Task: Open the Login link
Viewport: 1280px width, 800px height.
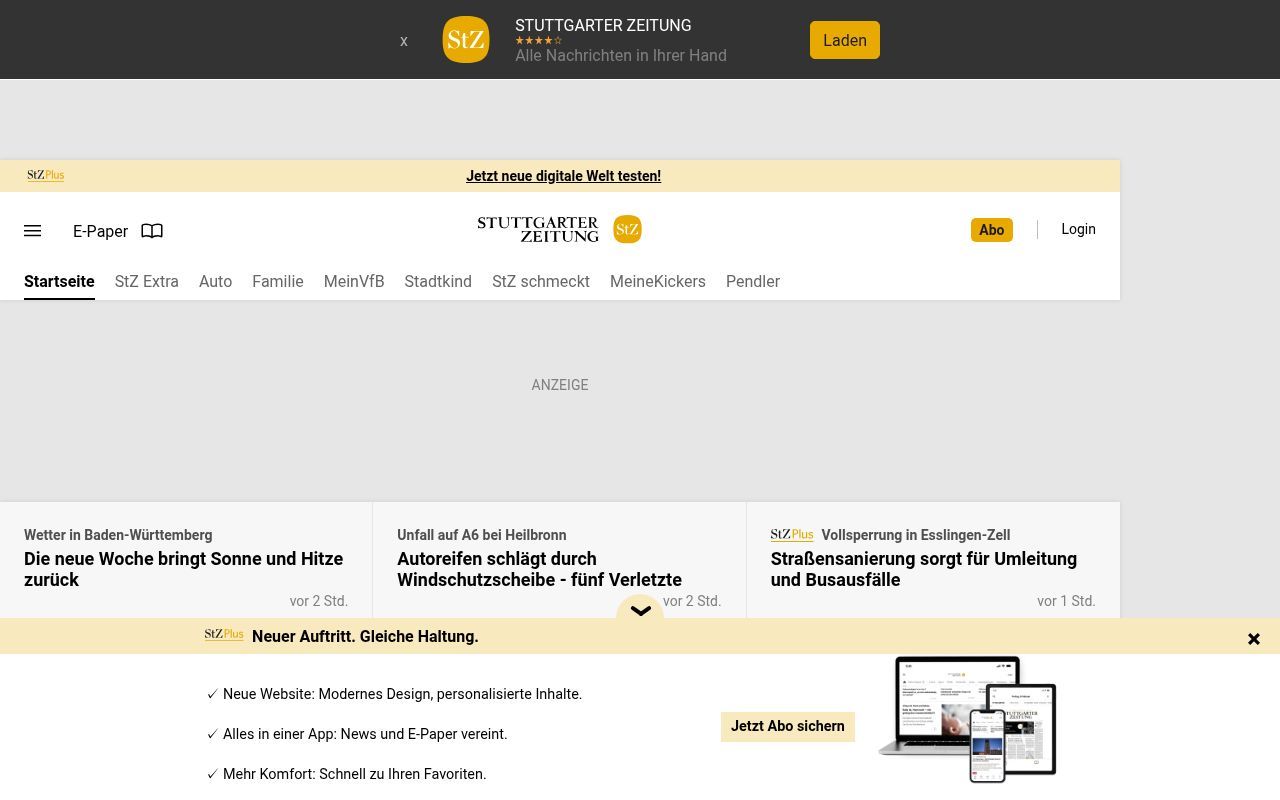Action: tap(1078, 229)
